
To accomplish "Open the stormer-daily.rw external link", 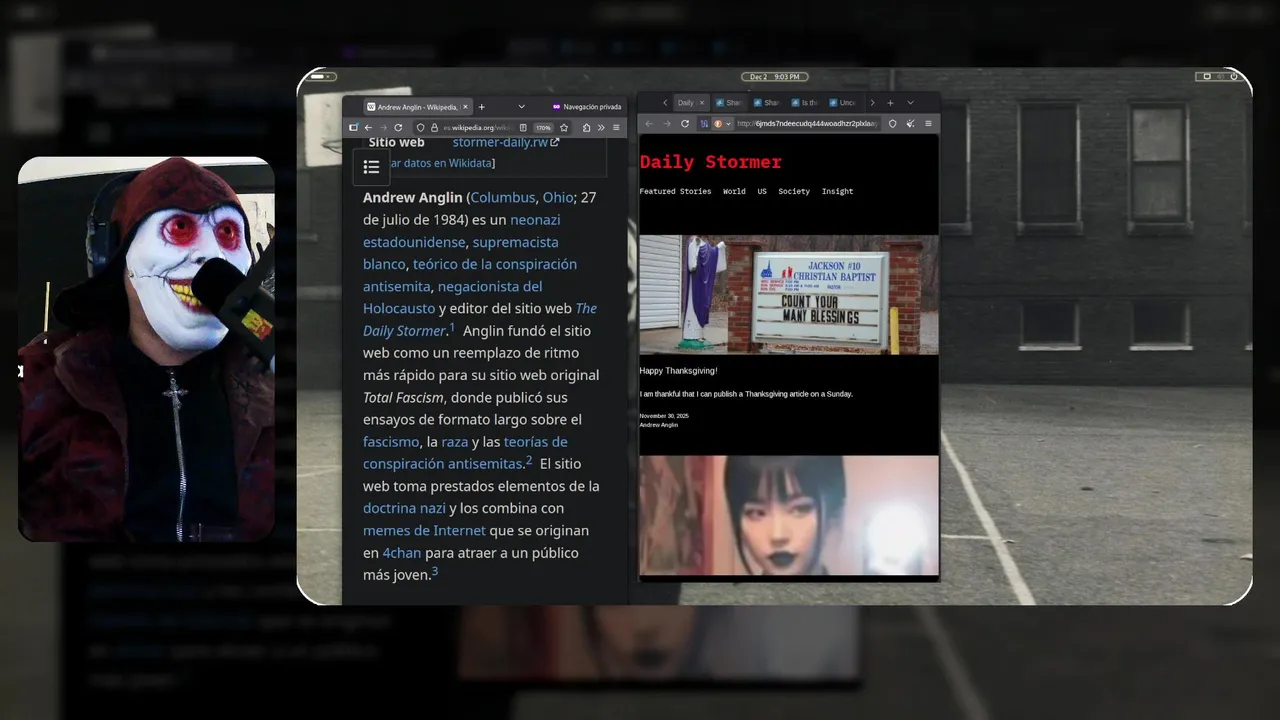I will 506,142.
